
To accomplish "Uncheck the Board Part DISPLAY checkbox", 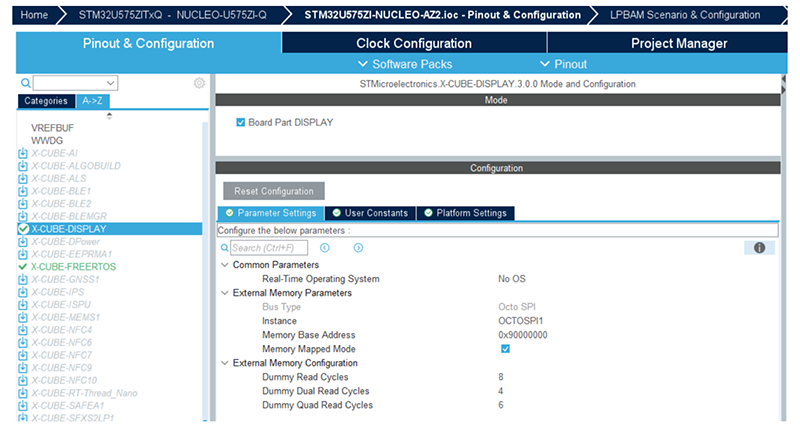I will click(240, 122).
